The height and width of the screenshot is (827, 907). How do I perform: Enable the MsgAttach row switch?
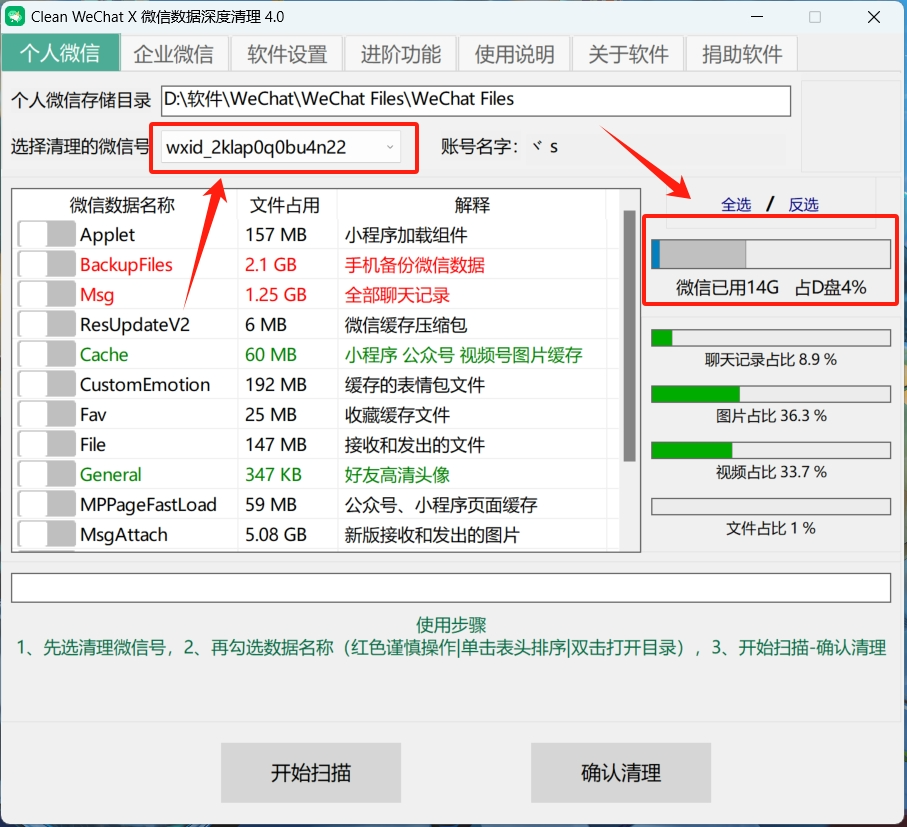pos(47,535)
